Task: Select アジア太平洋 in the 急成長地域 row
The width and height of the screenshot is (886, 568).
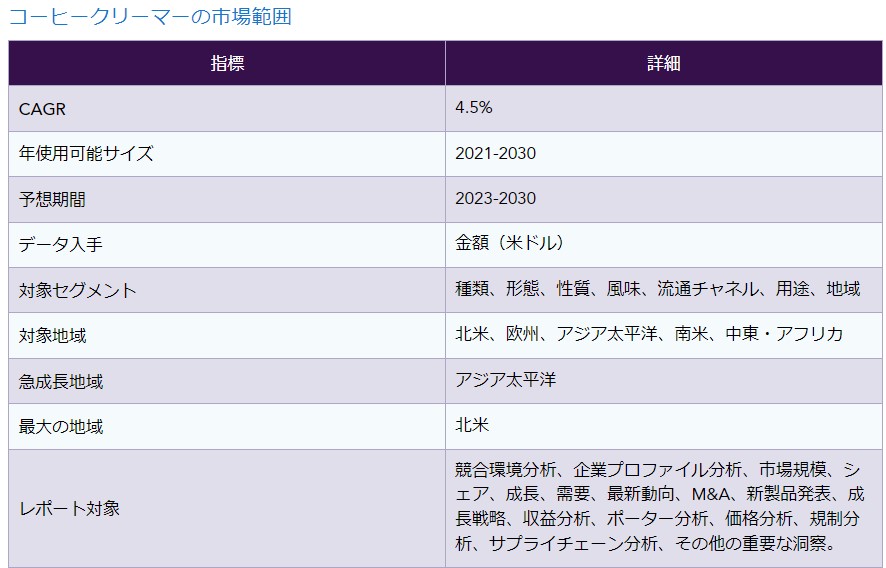Action: pos(506,379)
